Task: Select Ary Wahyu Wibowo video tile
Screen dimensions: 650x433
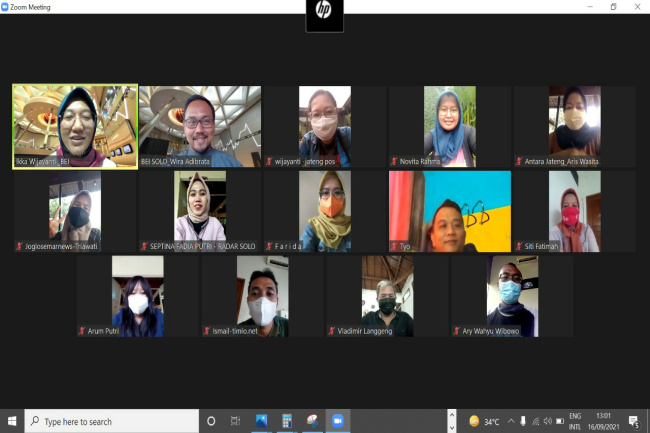Action: pyautogui.click(x=512, y=296)
